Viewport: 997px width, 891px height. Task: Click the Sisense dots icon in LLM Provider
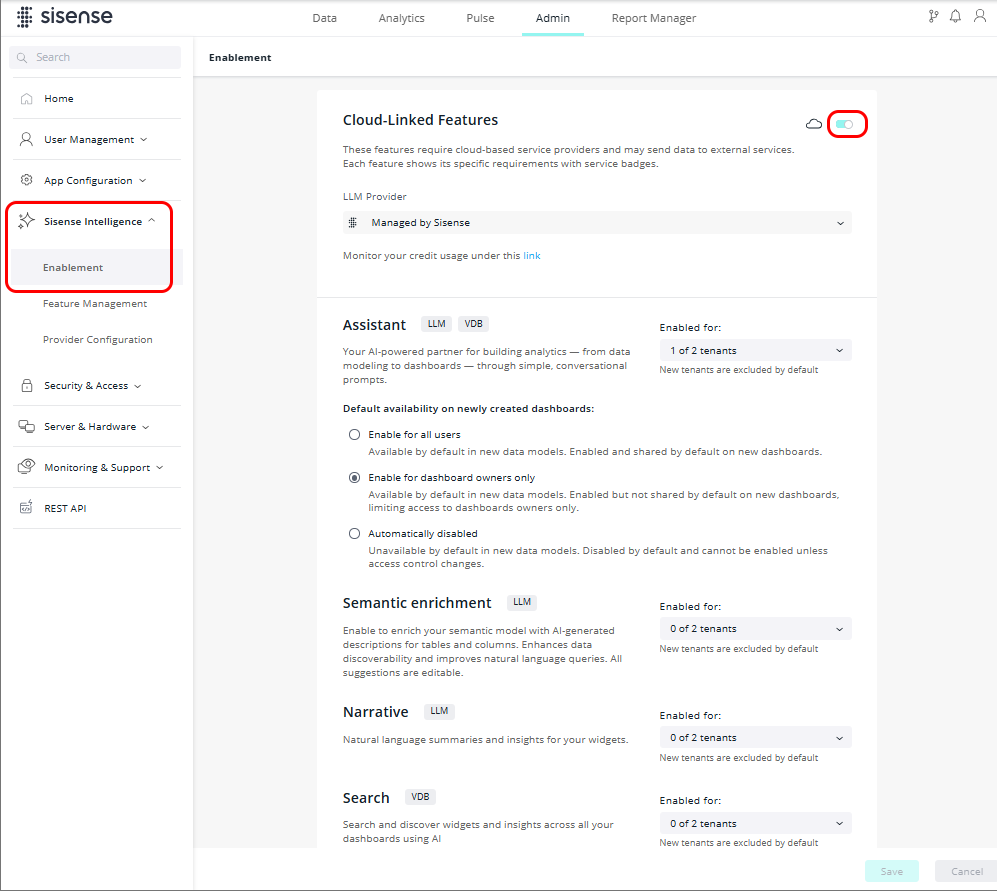tap(353, 223)
